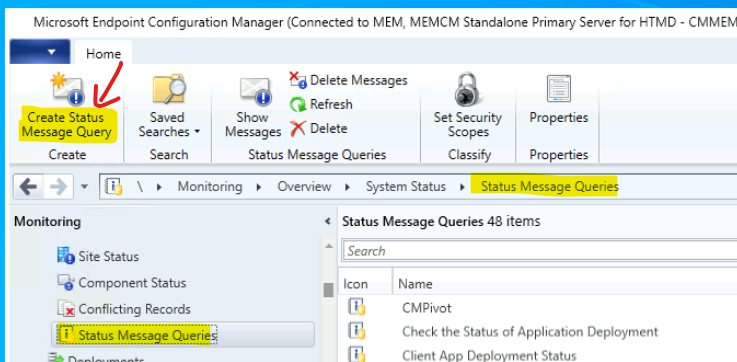Click the Delete Messages label

[x=359, y=80]
